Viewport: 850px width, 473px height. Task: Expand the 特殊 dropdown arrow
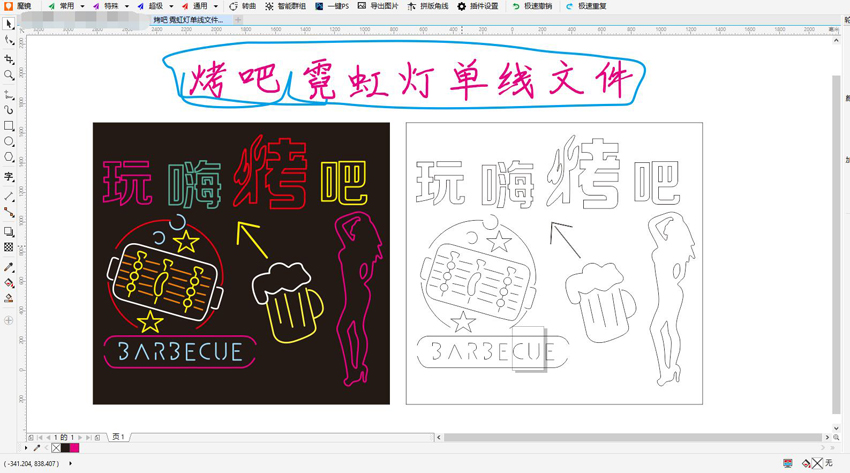click(x=127, y=6)
